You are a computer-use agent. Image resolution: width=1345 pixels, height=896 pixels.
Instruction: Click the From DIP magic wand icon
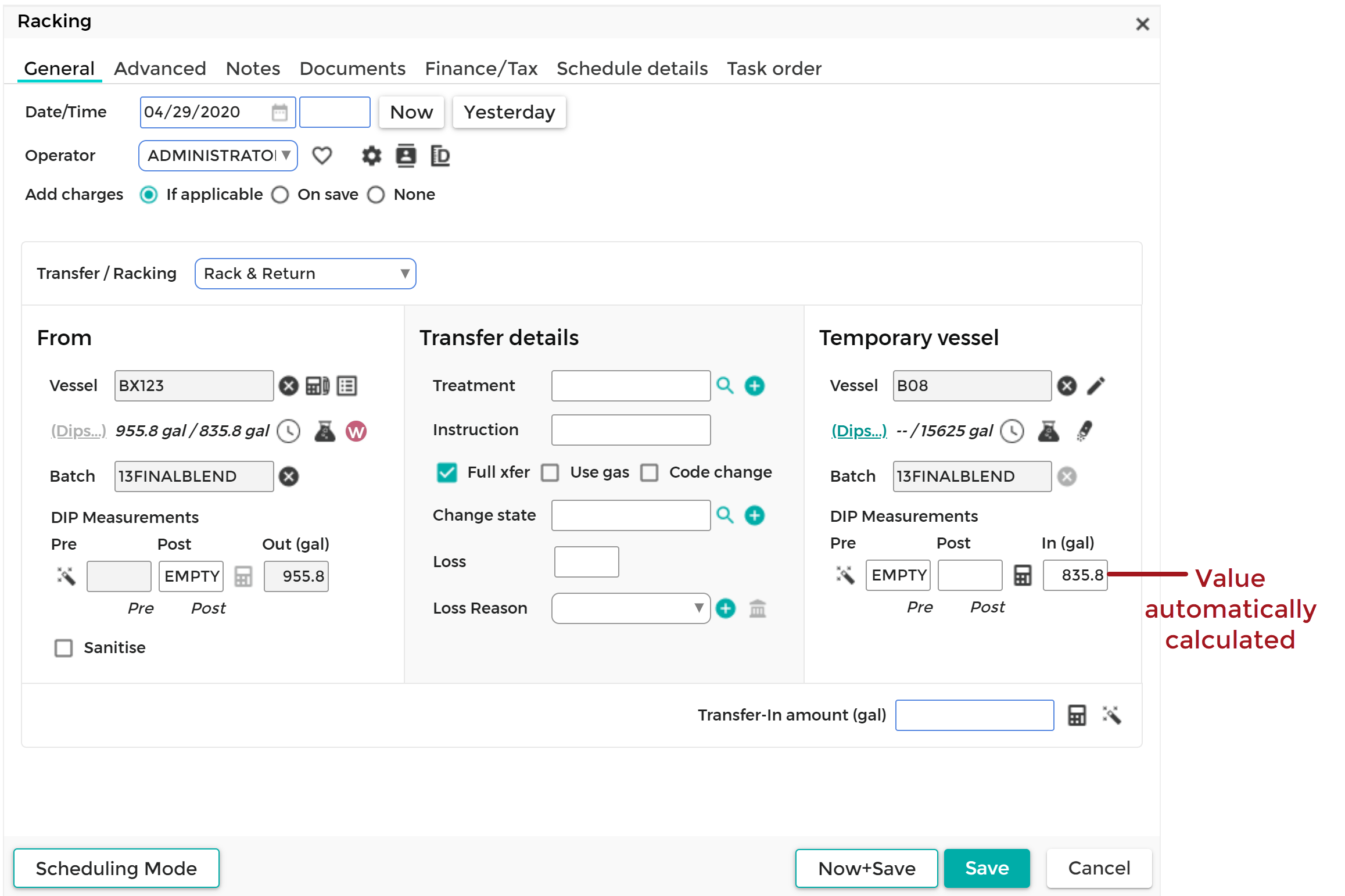[x=66, y=576]
